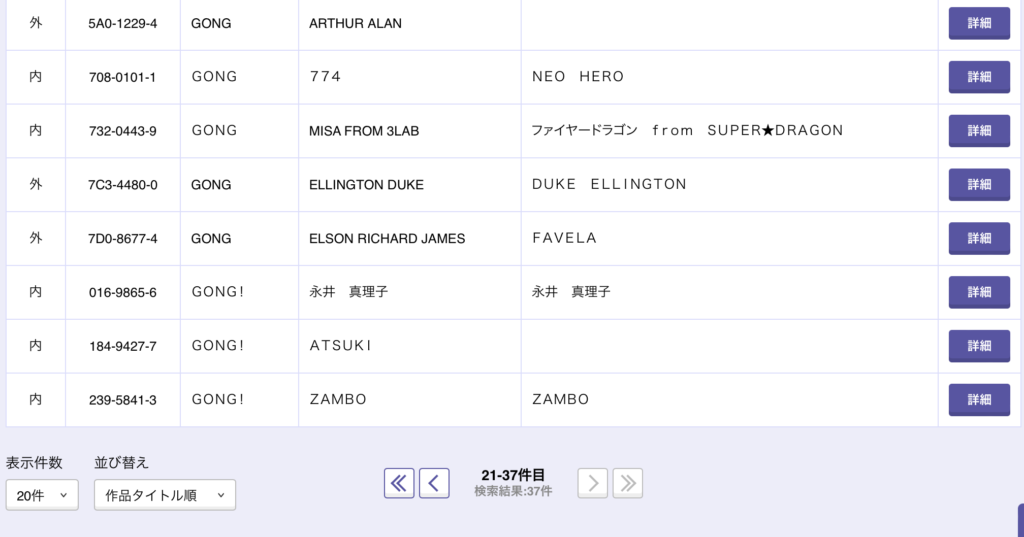Click artist name DUKE ELLINGTON

click(x=609, y=184)
